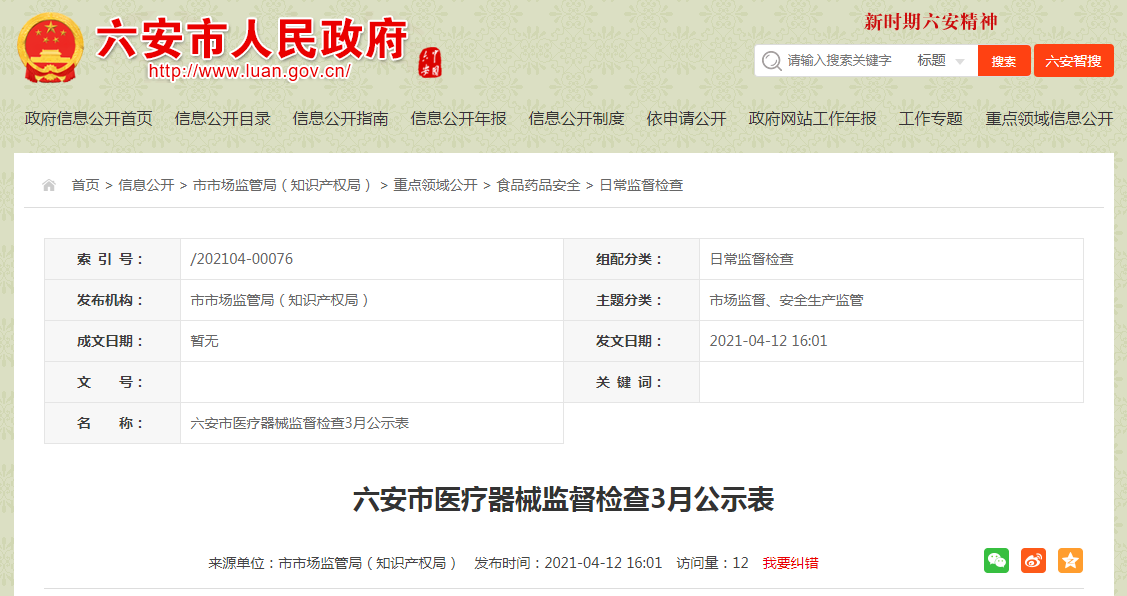Open 重点领域公开 breadcrumb link
Screen dimensions: 1127x596
pos(436,185)
